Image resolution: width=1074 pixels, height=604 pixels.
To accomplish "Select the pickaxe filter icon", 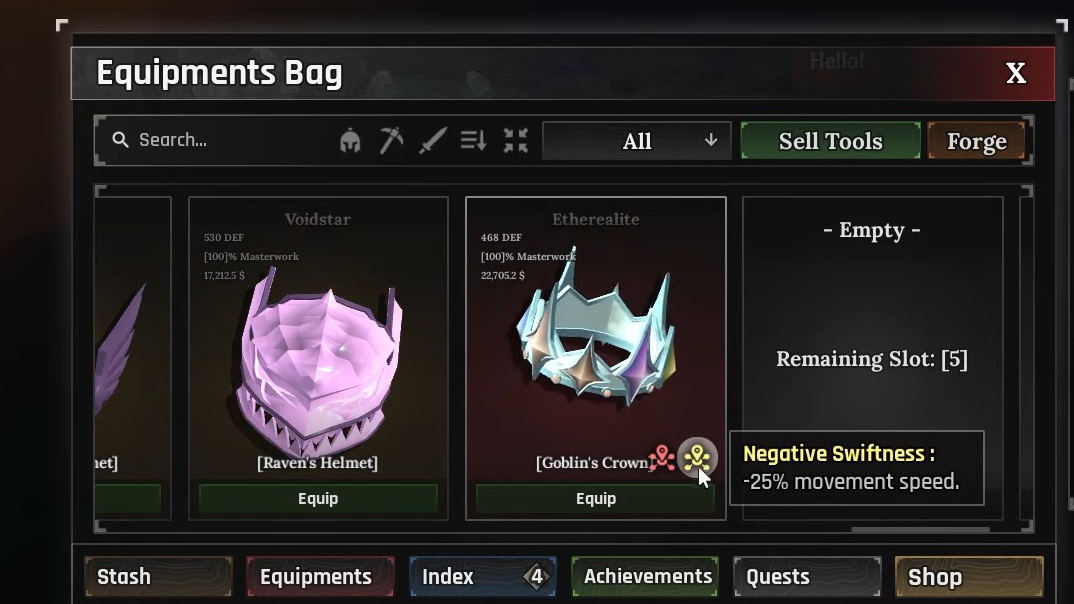I will tap(391, 140).
